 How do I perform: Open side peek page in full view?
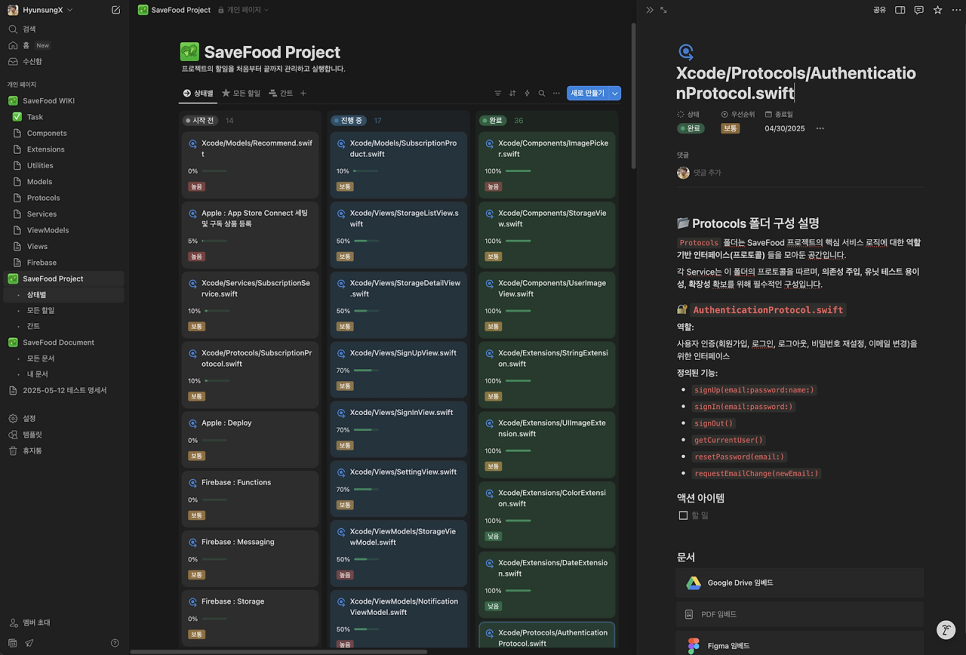click(664, 10)
